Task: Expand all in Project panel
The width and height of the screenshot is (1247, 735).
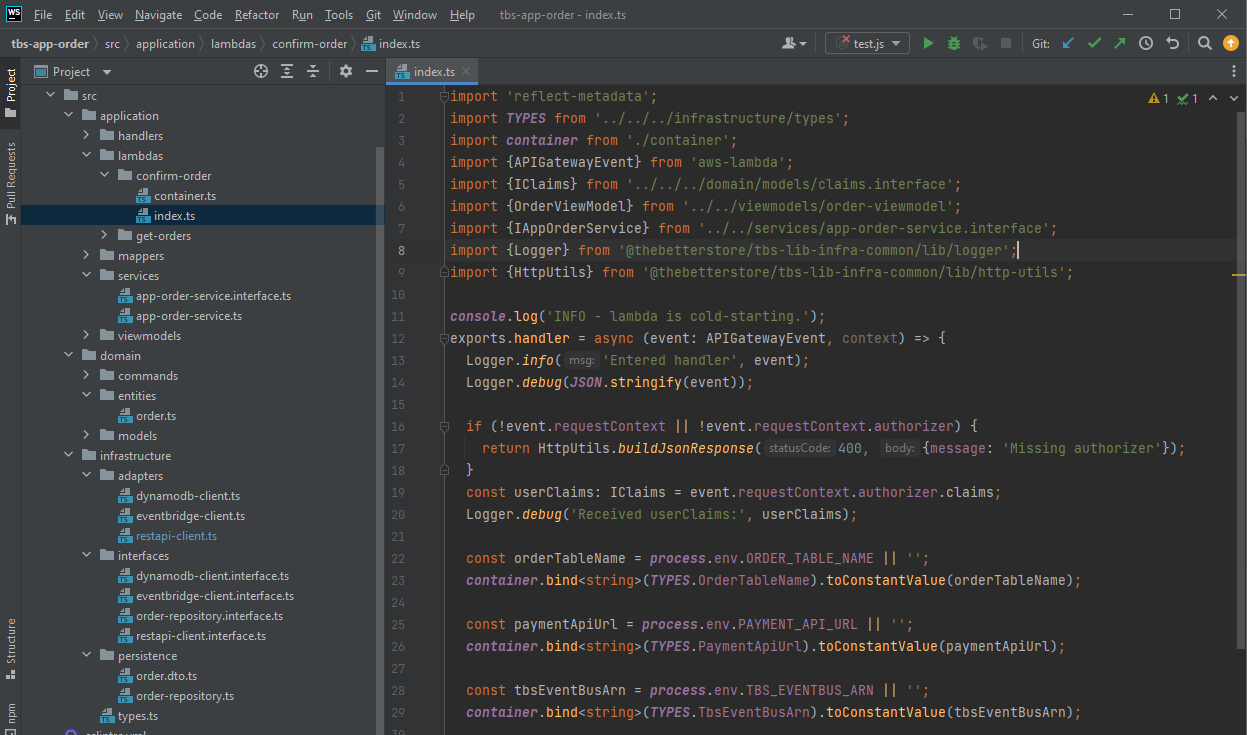Action: pyautogui.click(x=287, y=71)
